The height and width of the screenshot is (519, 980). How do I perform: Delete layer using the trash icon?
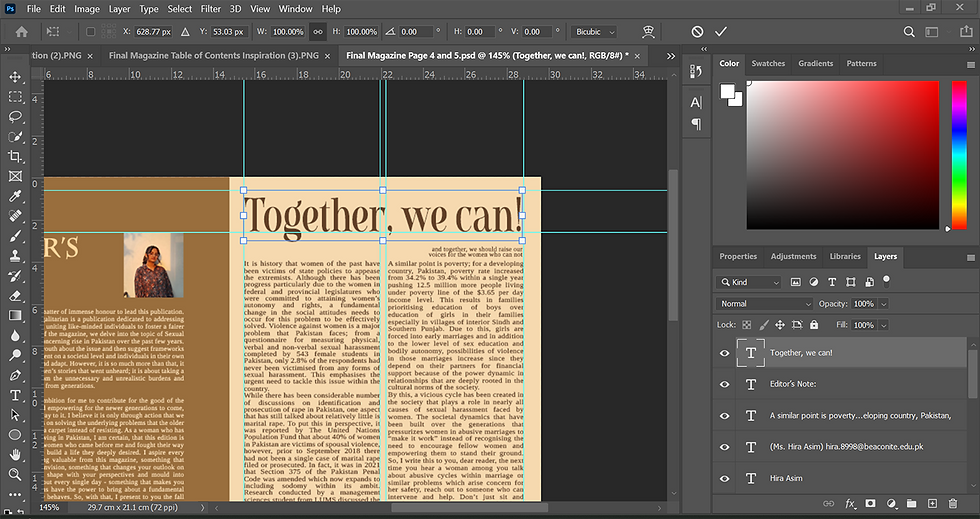[x=953, y=503]
